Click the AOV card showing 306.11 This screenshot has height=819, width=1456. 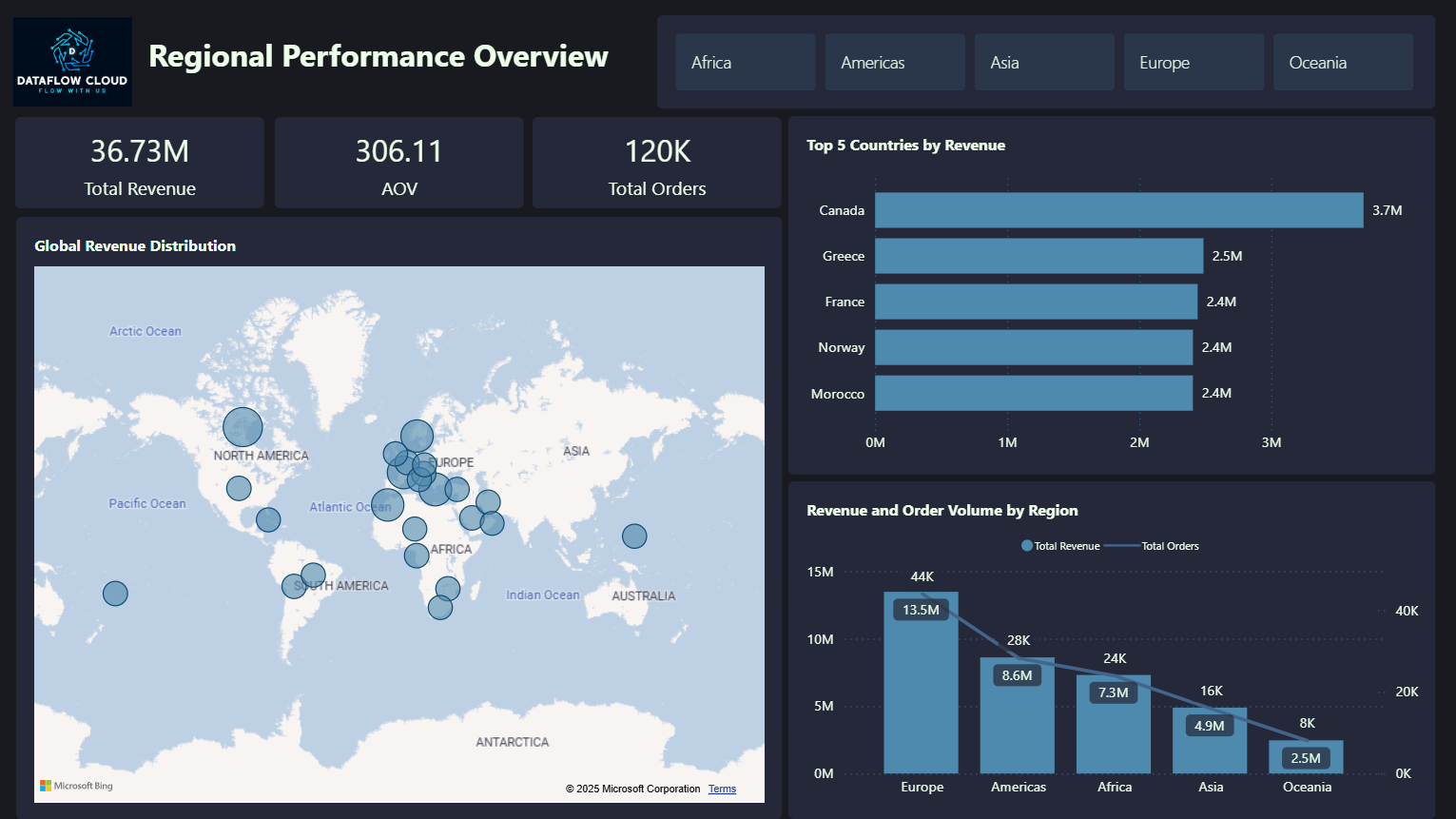tap(398, 163)
